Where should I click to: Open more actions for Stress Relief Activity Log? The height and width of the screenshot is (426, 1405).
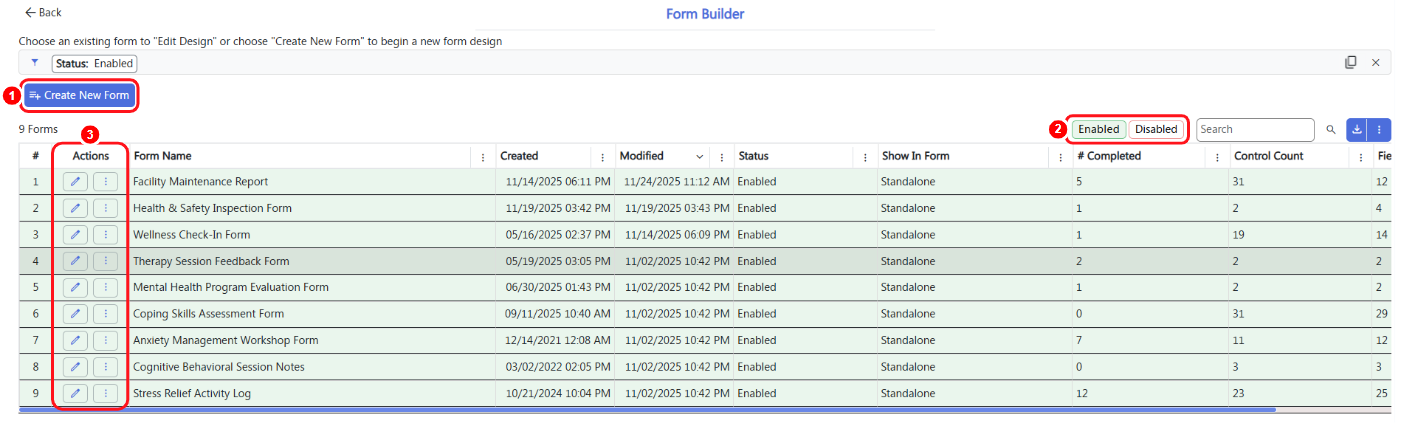point(105,393)
